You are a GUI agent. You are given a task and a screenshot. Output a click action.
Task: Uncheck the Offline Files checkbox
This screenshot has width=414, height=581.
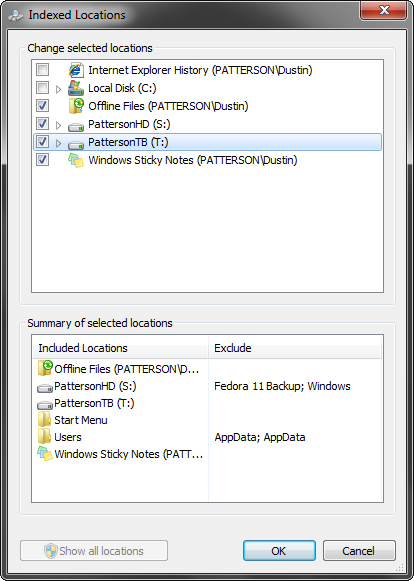(42, 106)
